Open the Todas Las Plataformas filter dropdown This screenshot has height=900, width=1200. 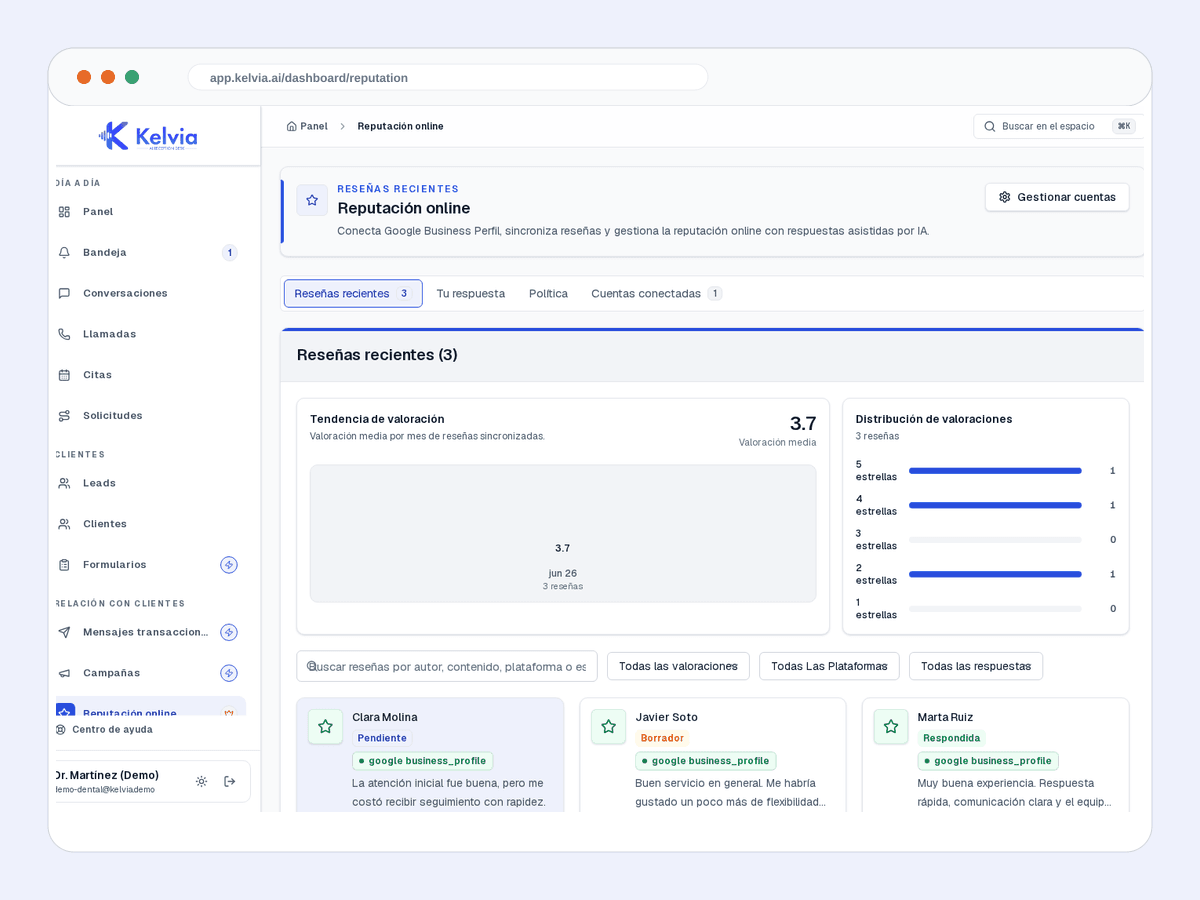(x=829, y=666)
